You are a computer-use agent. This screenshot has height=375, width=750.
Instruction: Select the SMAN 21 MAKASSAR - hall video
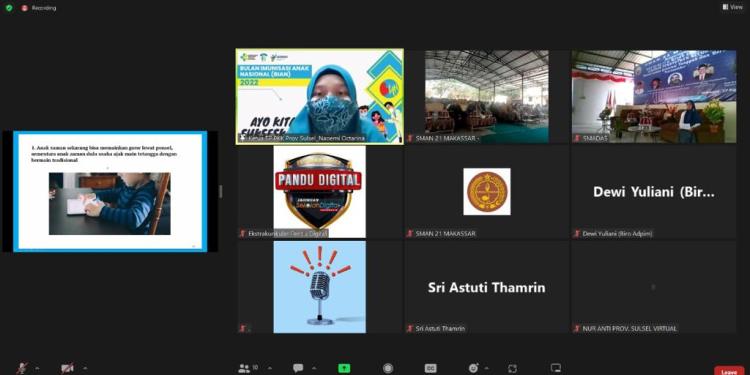(487, 96)
